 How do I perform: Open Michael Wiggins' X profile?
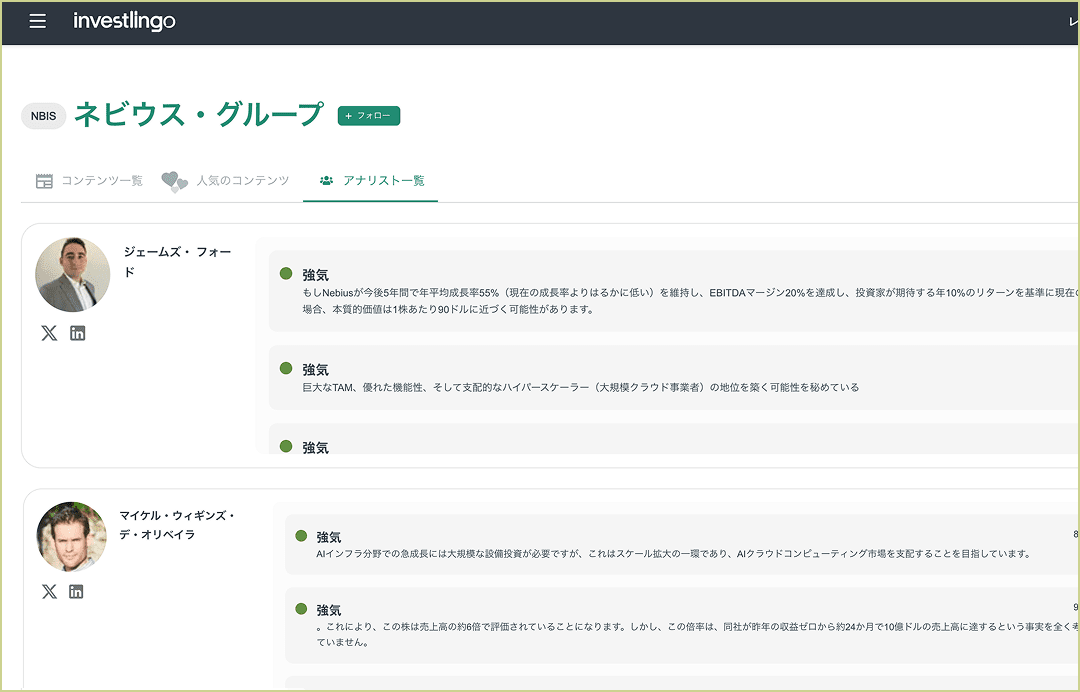pyautogui.click(x=49, y=591)
